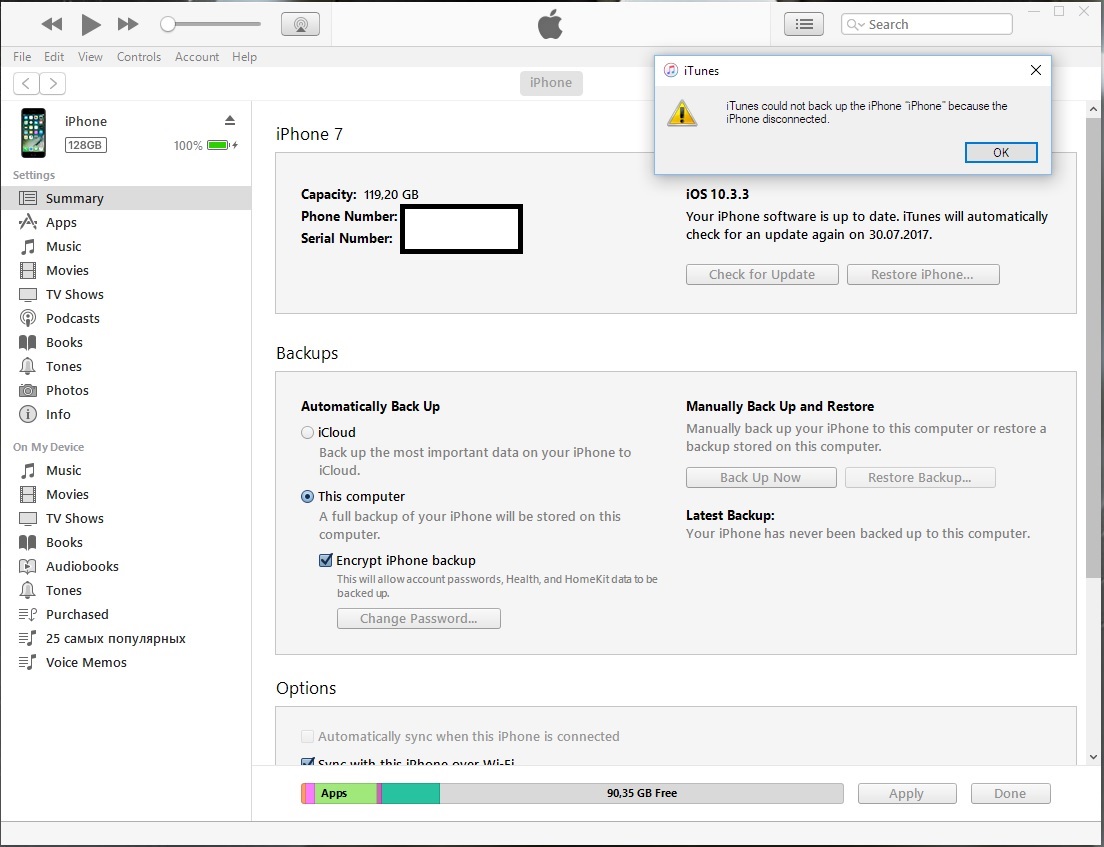Click the Tones bell icon under Settings
Viewport: 1104px width, 847px height.
27,366
